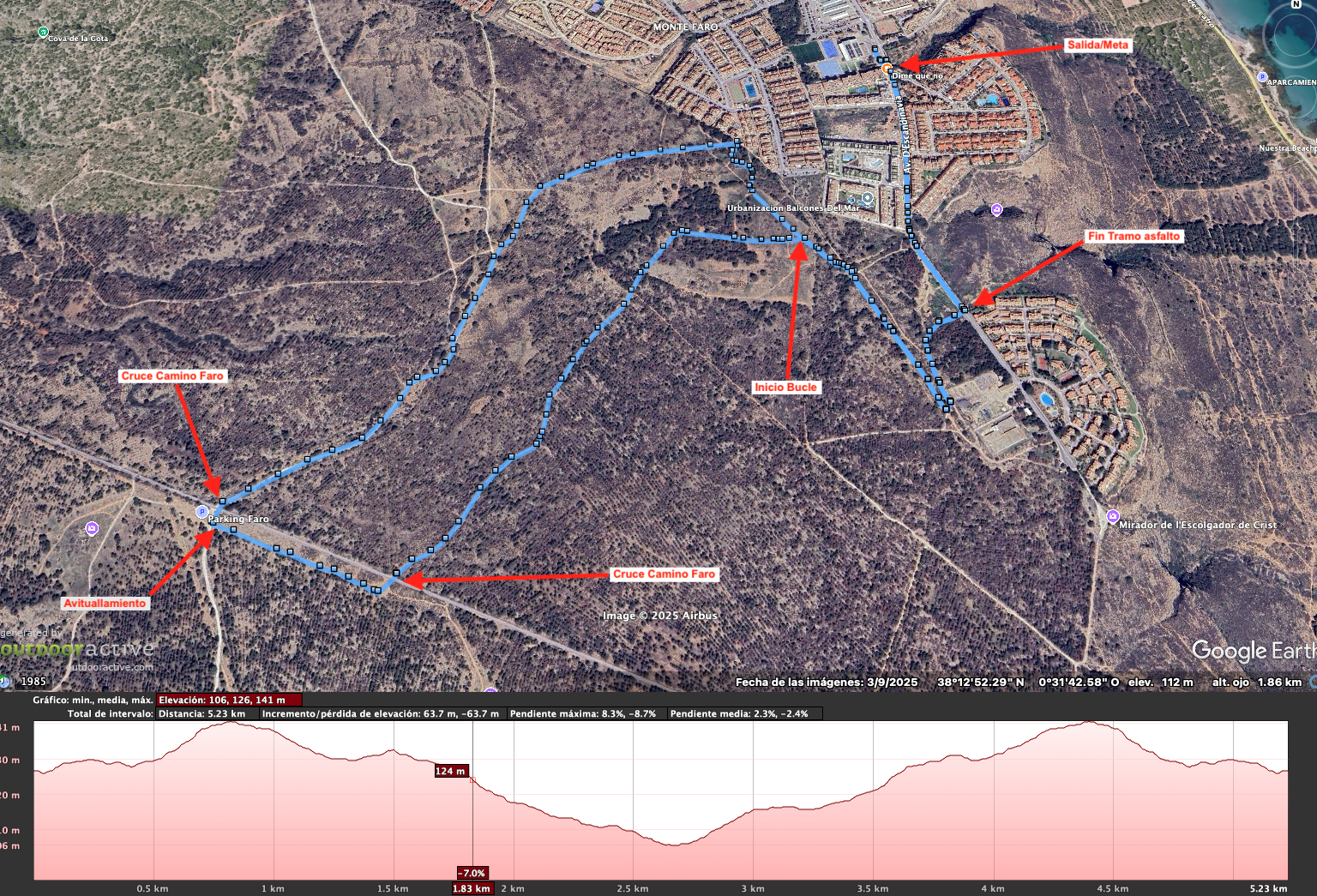Click the compass North indicator

(x=1296, y=5)
